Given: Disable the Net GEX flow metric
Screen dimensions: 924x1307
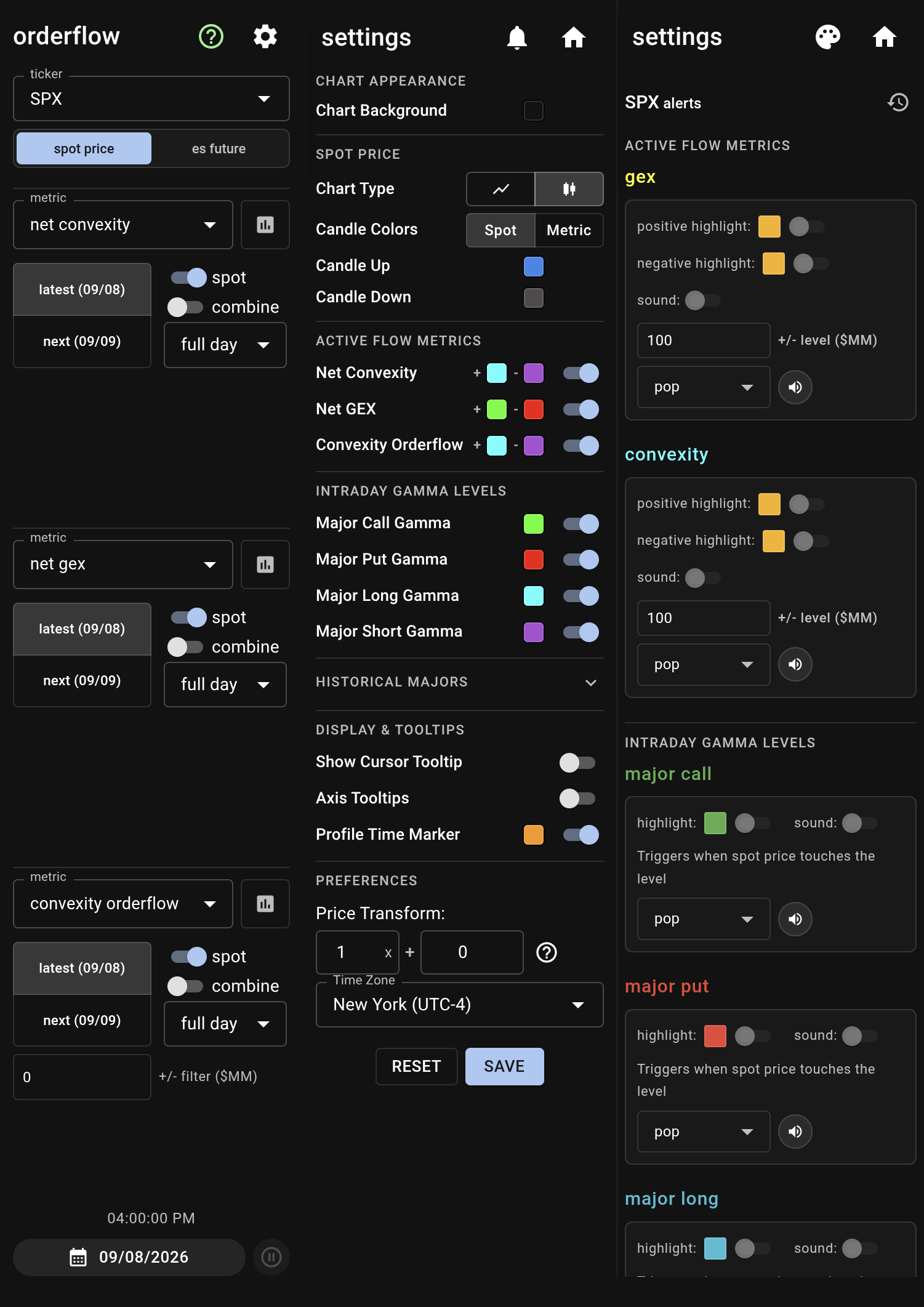Looking at the screenshot, I should (581, 409).
